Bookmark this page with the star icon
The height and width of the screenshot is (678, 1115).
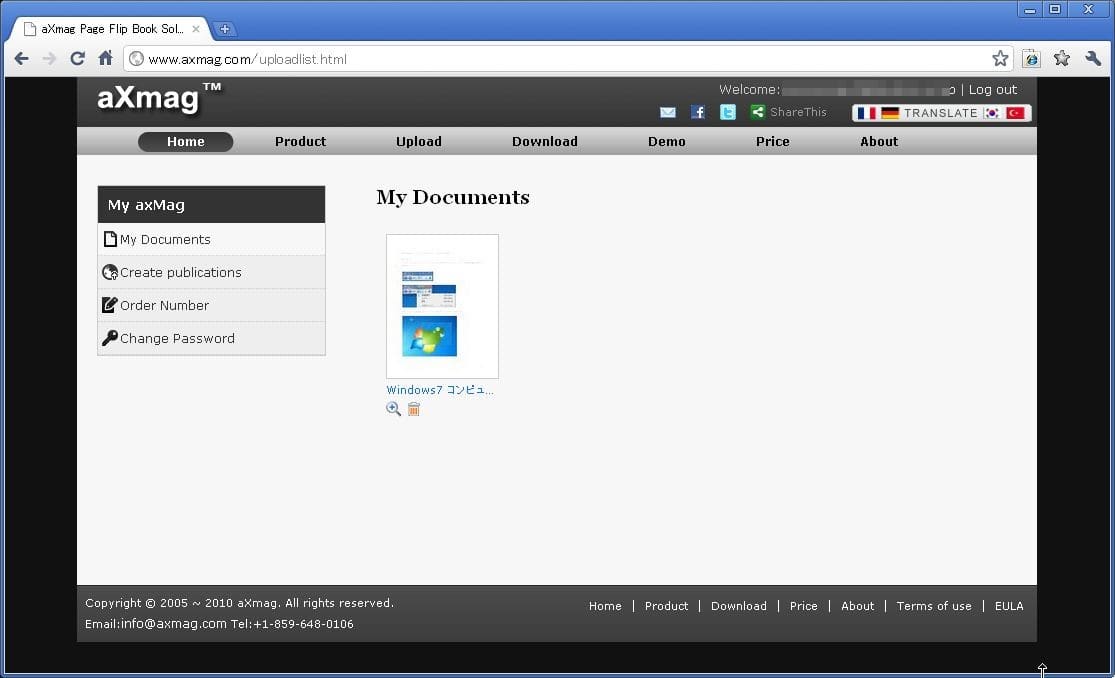pos(1000,59)
